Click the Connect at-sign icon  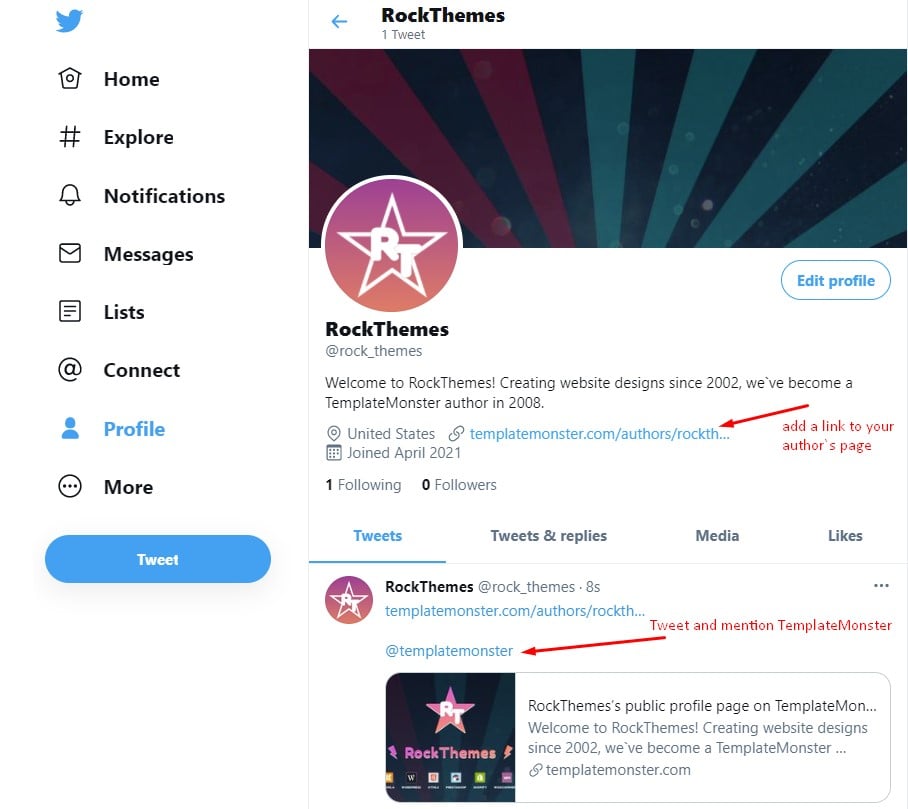click(x=70, y=370)
